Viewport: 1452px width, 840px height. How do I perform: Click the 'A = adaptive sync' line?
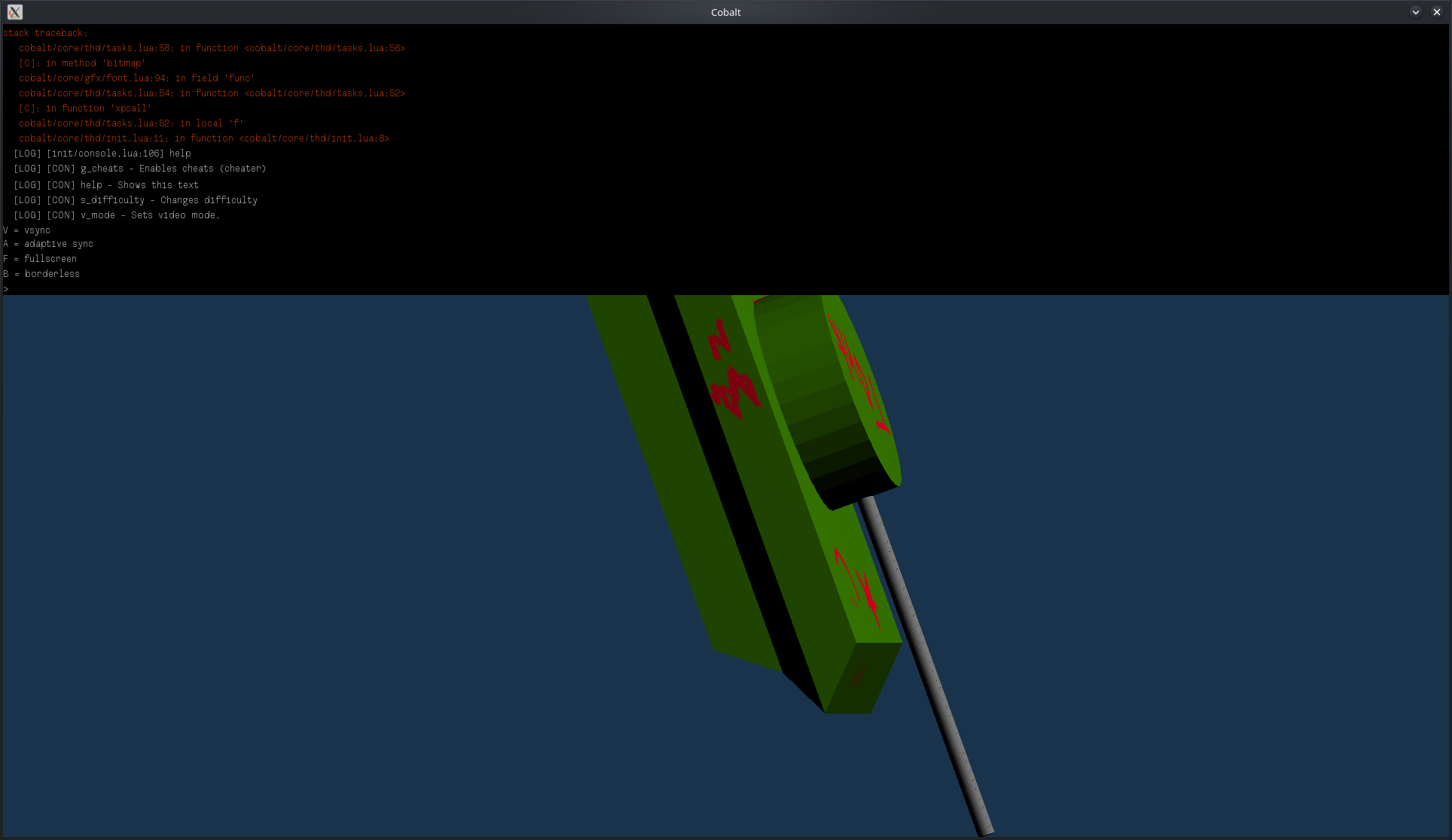click(48, 244)
